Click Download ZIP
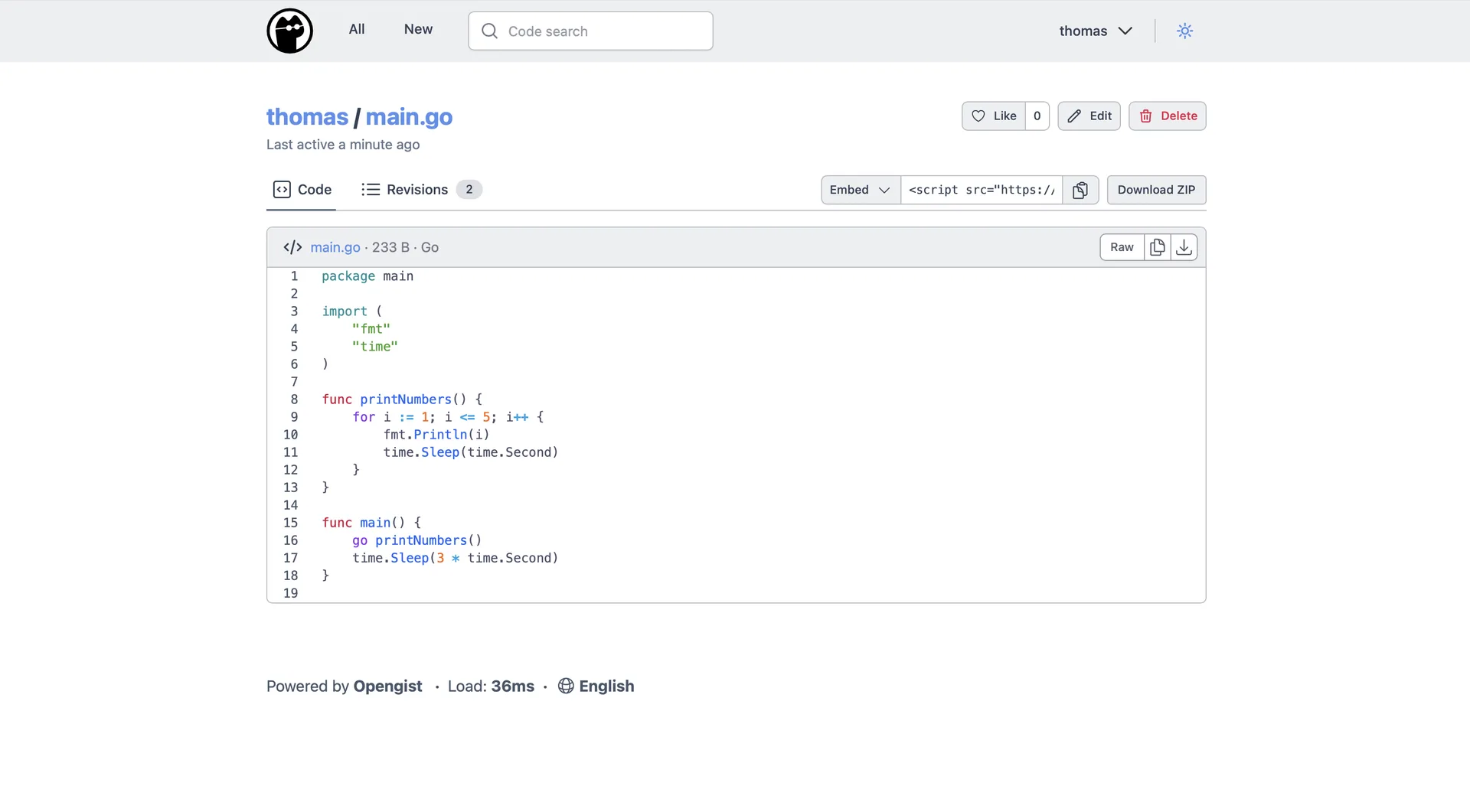The height and width of the screenshot is (812, 1470). (1156, 190)
